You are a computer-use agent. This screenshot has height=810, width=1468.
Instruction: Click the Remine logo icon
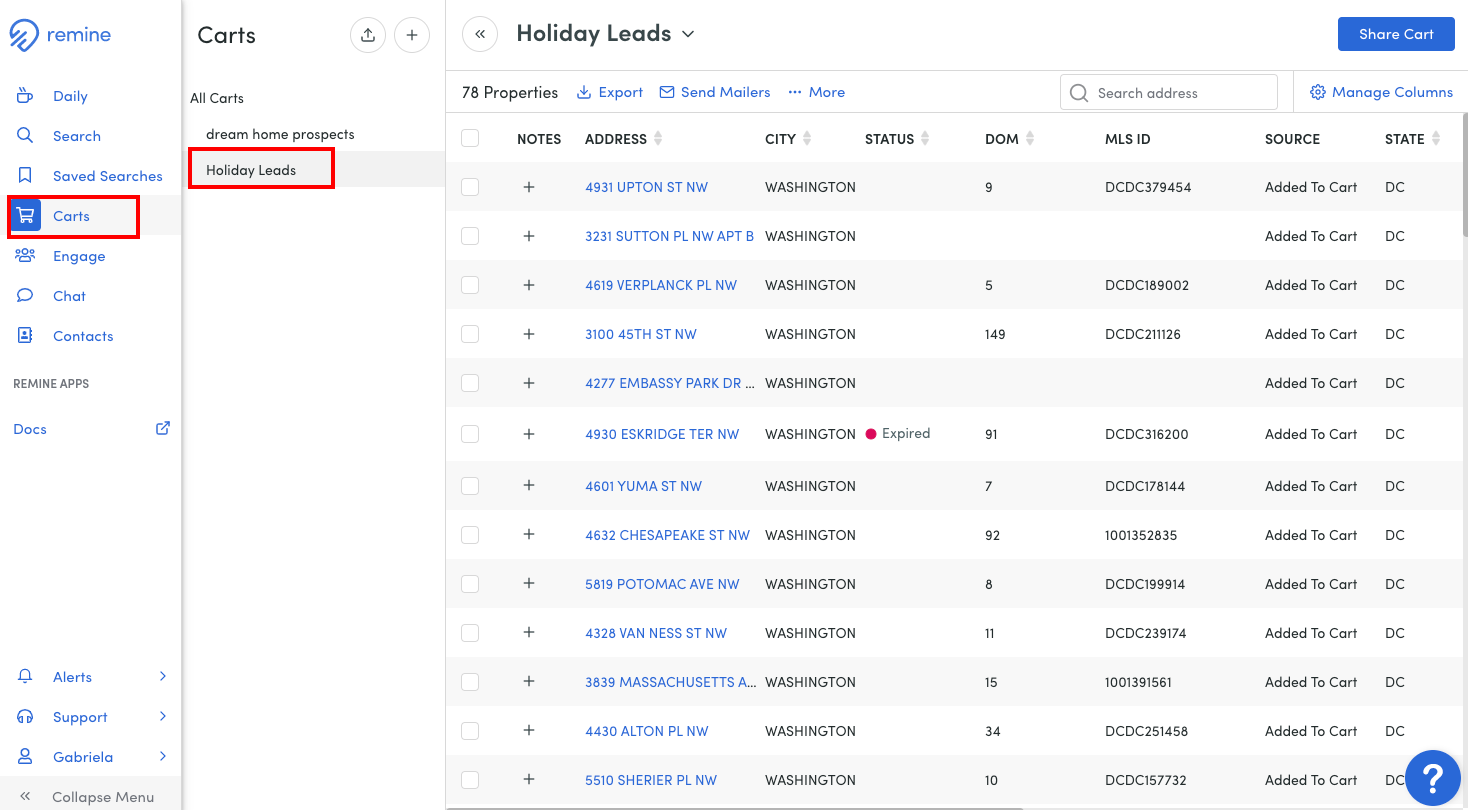tap(24, 36)
